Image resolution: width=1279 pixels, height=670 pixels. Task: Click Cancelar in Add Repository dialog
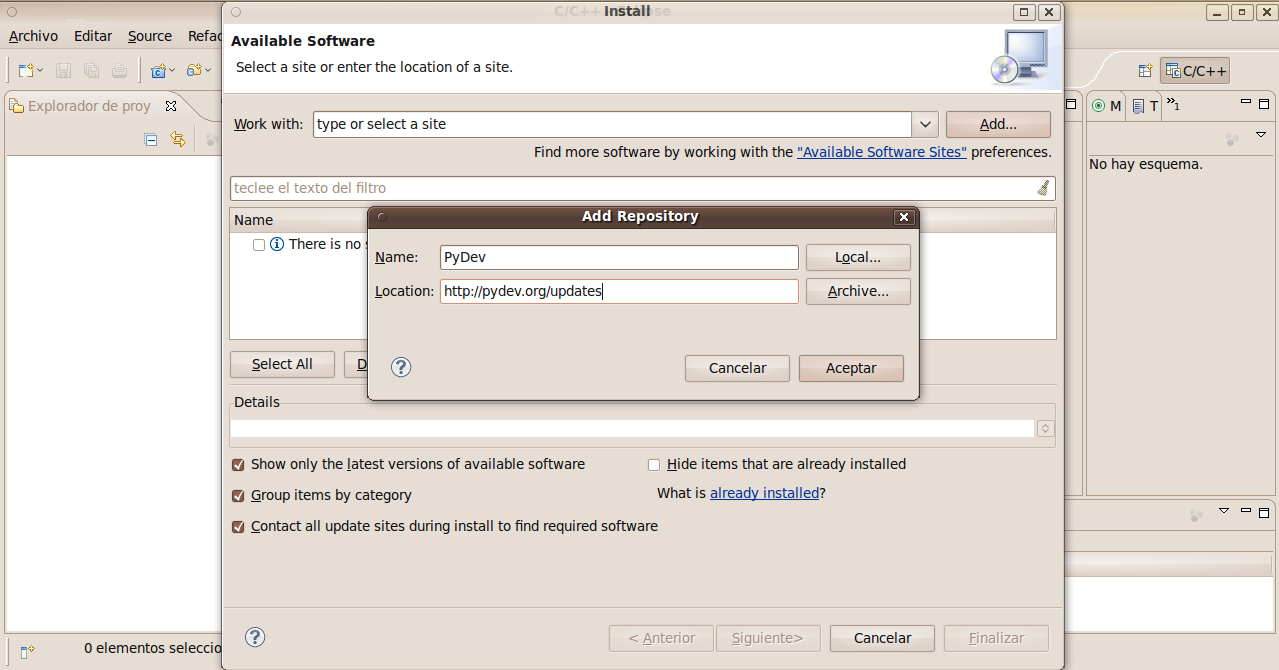(737, 368)
